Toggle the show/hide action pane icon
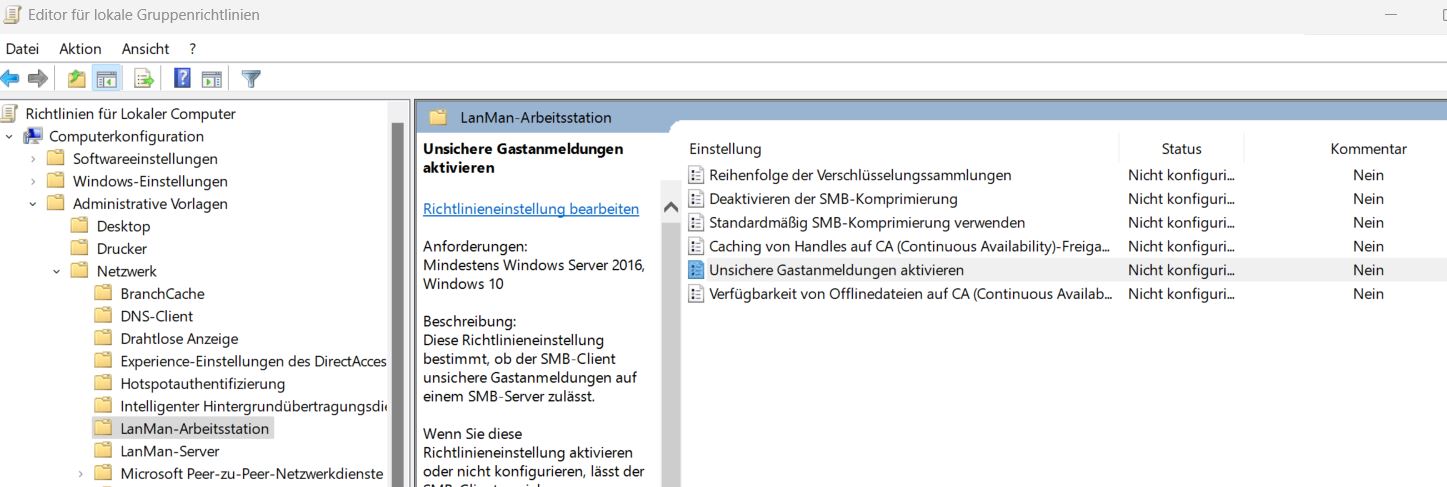 pyautogui.click(x=211, y=78)
